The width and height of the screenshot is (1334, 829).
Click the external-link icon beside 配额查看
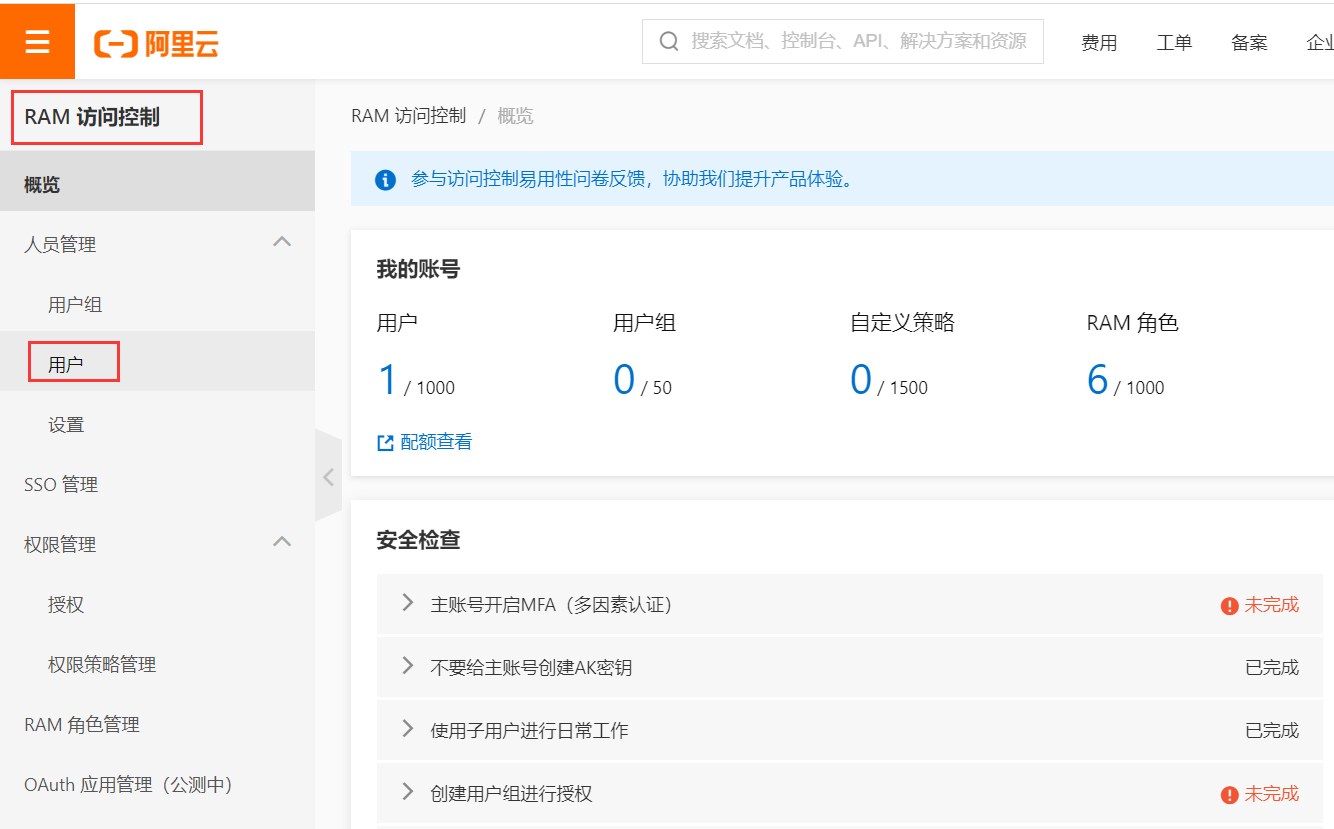(x=384, y=441)
